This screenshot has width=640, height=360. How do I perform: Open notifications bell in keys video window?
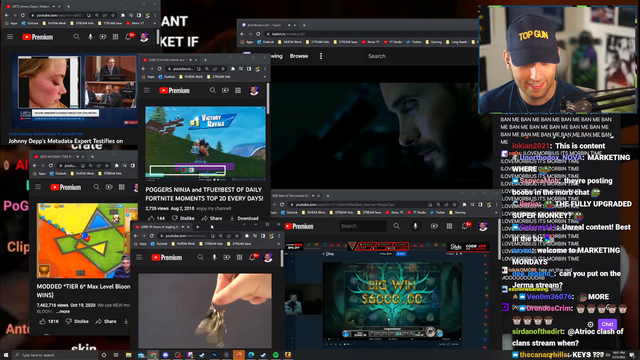tap(253, 257)
